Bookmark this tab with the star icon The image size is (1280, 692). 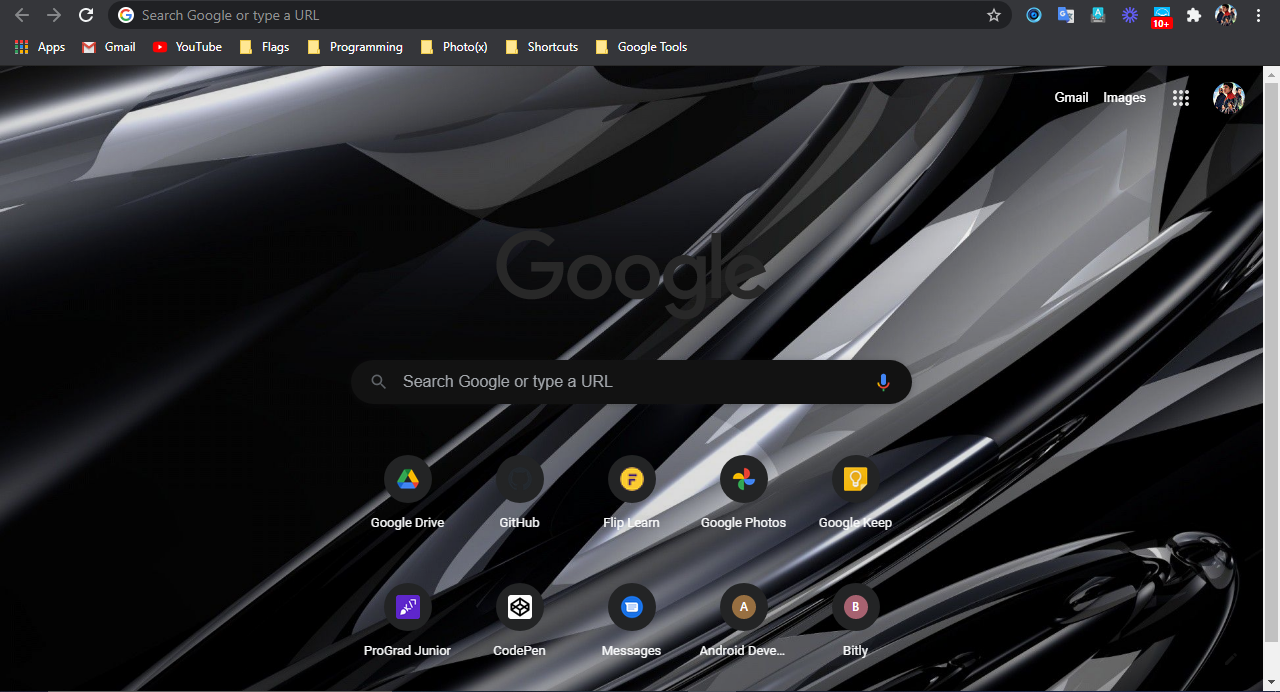pyautogui.click(x=993, y=15)
